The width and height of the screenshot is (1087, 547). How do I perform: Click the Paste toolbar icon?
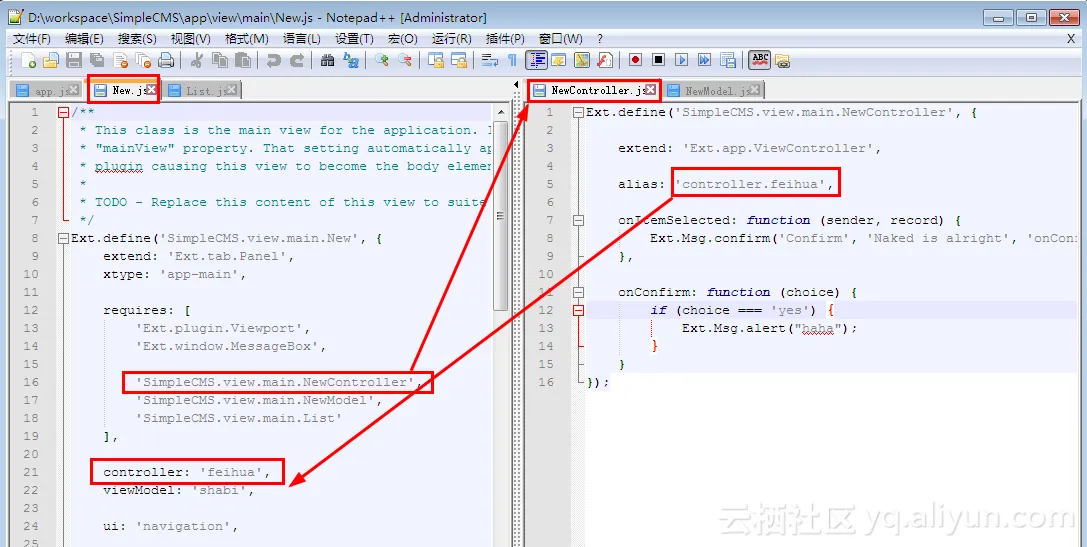pos(243,61)
